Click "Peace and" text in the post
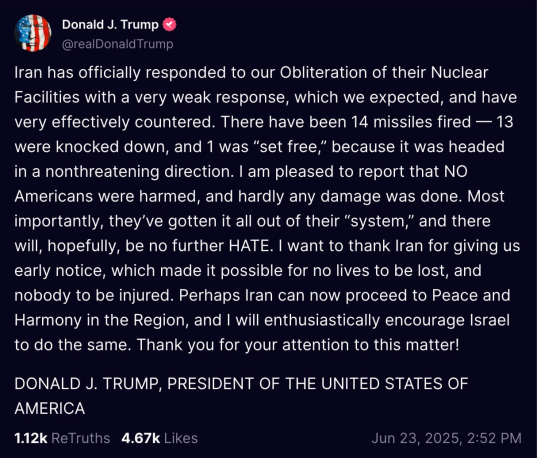Image resolution: width=537 pixels, height=458 pixels. (471, 295)
